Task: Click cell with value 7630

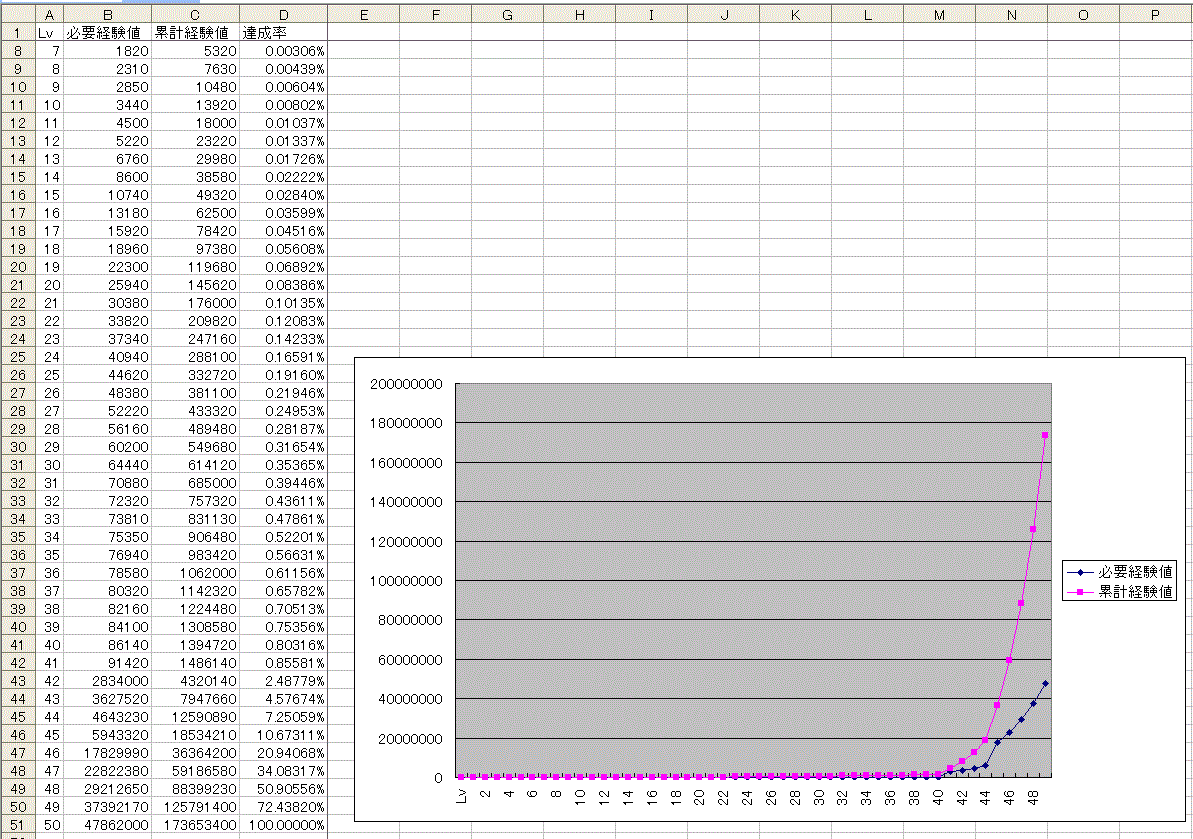Action: point(196,69)
